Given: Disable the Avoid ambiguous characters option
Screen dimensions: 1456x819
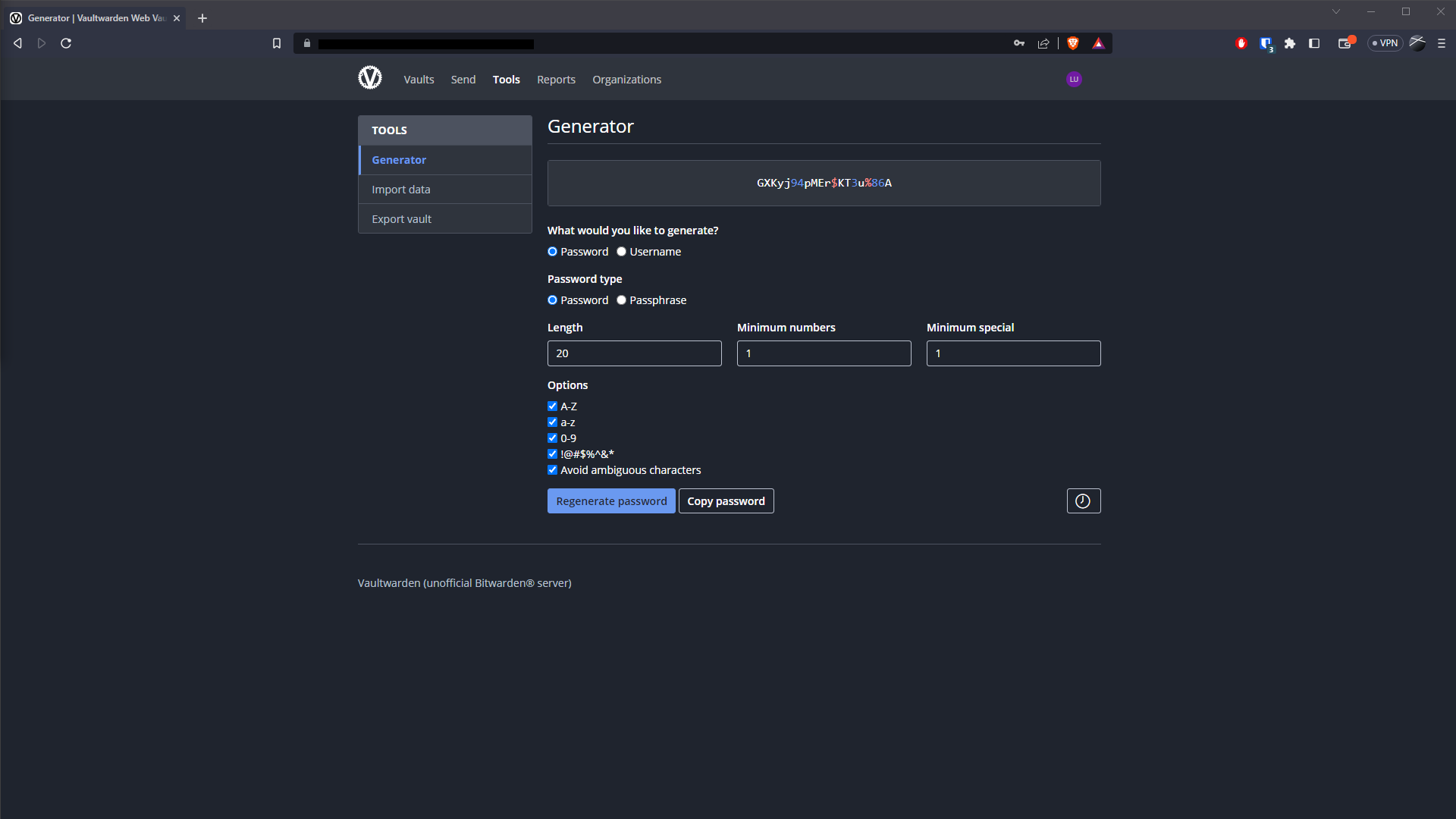Looking at the screenshot, I should (x=552, y=469).
